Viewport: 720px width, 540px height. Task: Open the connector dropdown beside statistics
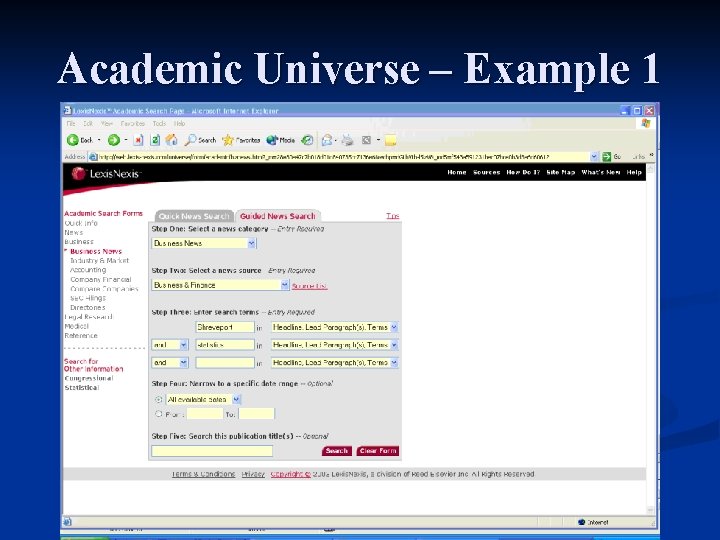pos(184,345)
